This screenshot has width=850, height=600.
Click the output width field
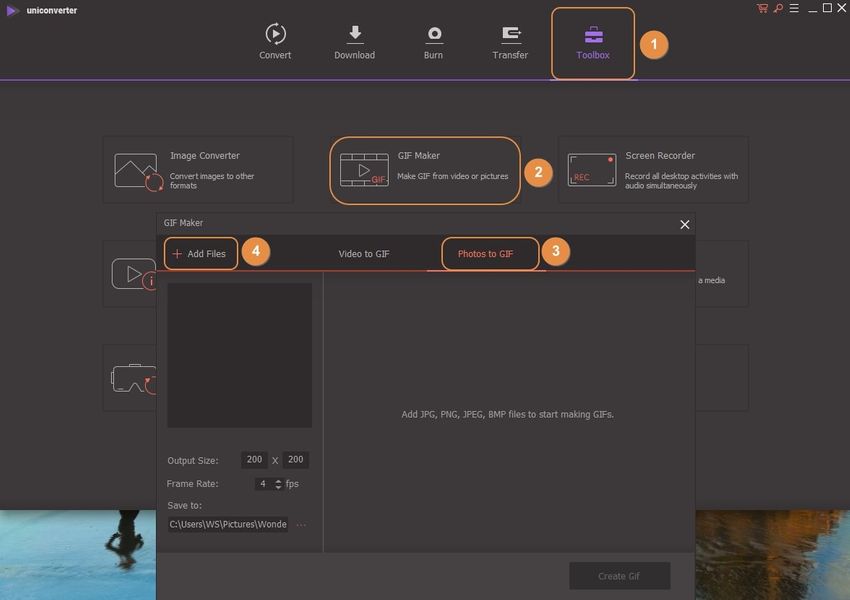coord(254,460)
